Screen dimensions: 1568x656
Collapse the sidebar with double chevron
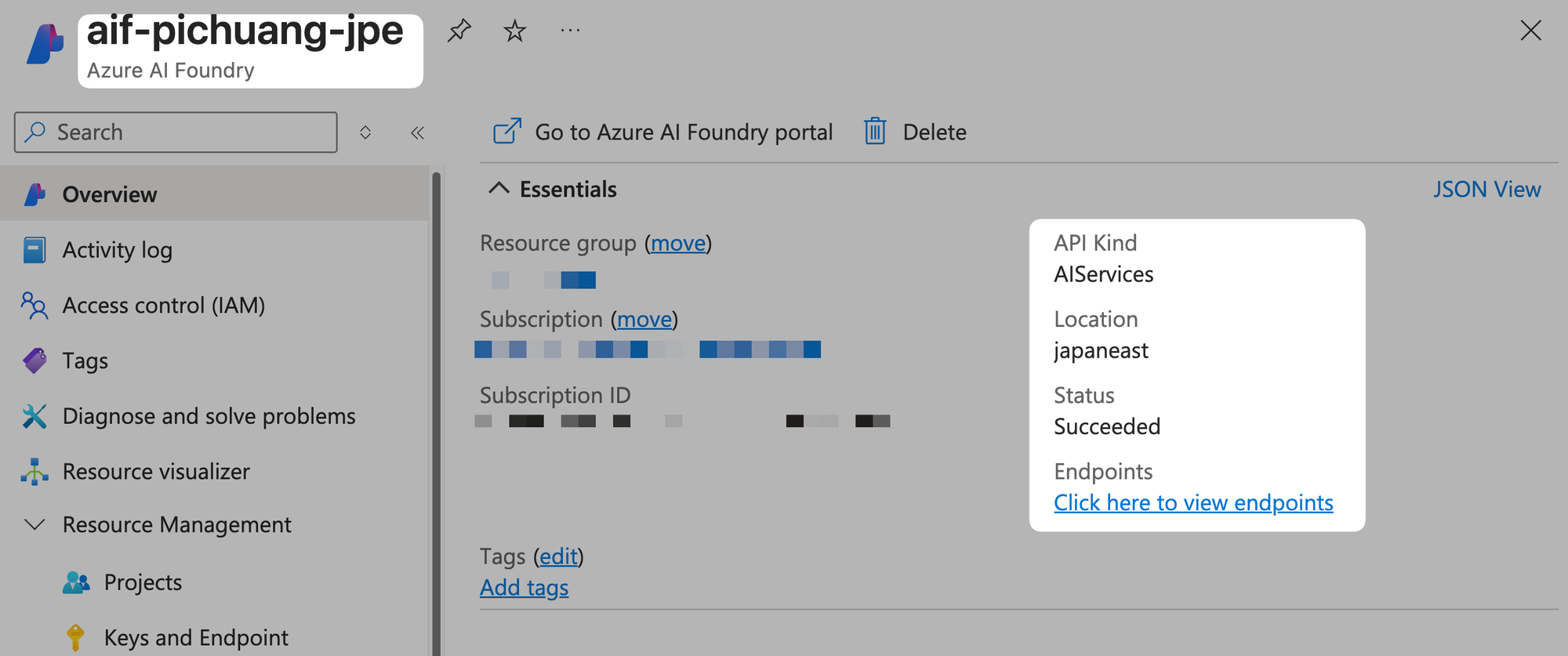[x=417, y=132]
